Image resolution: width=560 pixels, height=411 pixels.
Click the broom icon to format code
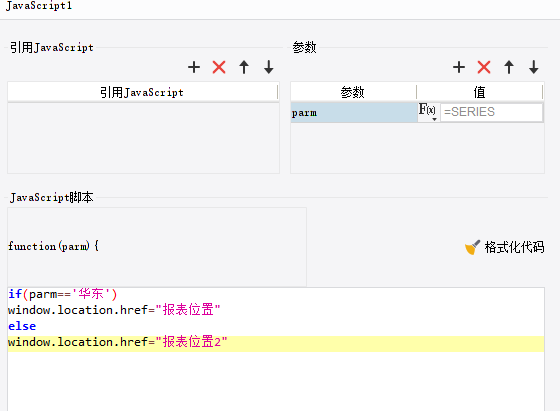pos(472,247)
